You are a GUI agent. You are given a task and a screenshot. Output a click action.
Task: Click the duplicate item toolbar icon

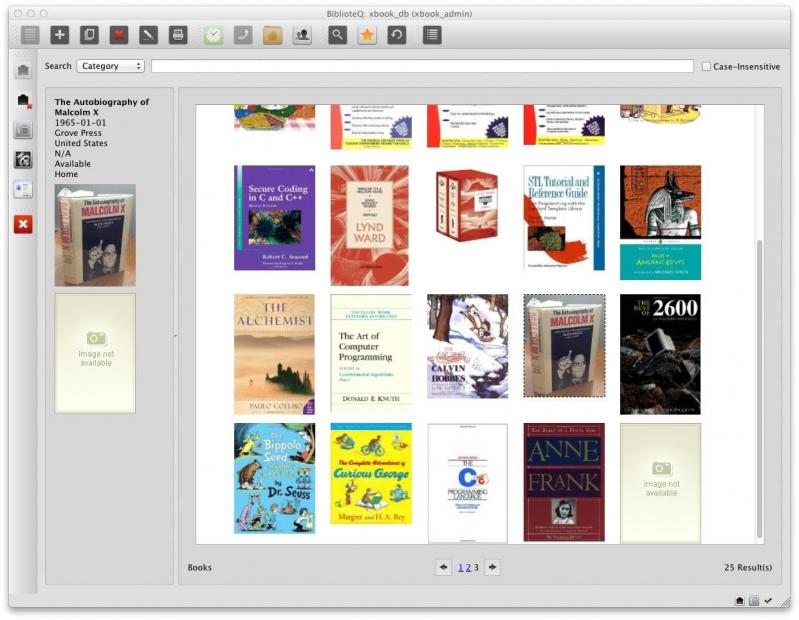click(x=89, y=35)
